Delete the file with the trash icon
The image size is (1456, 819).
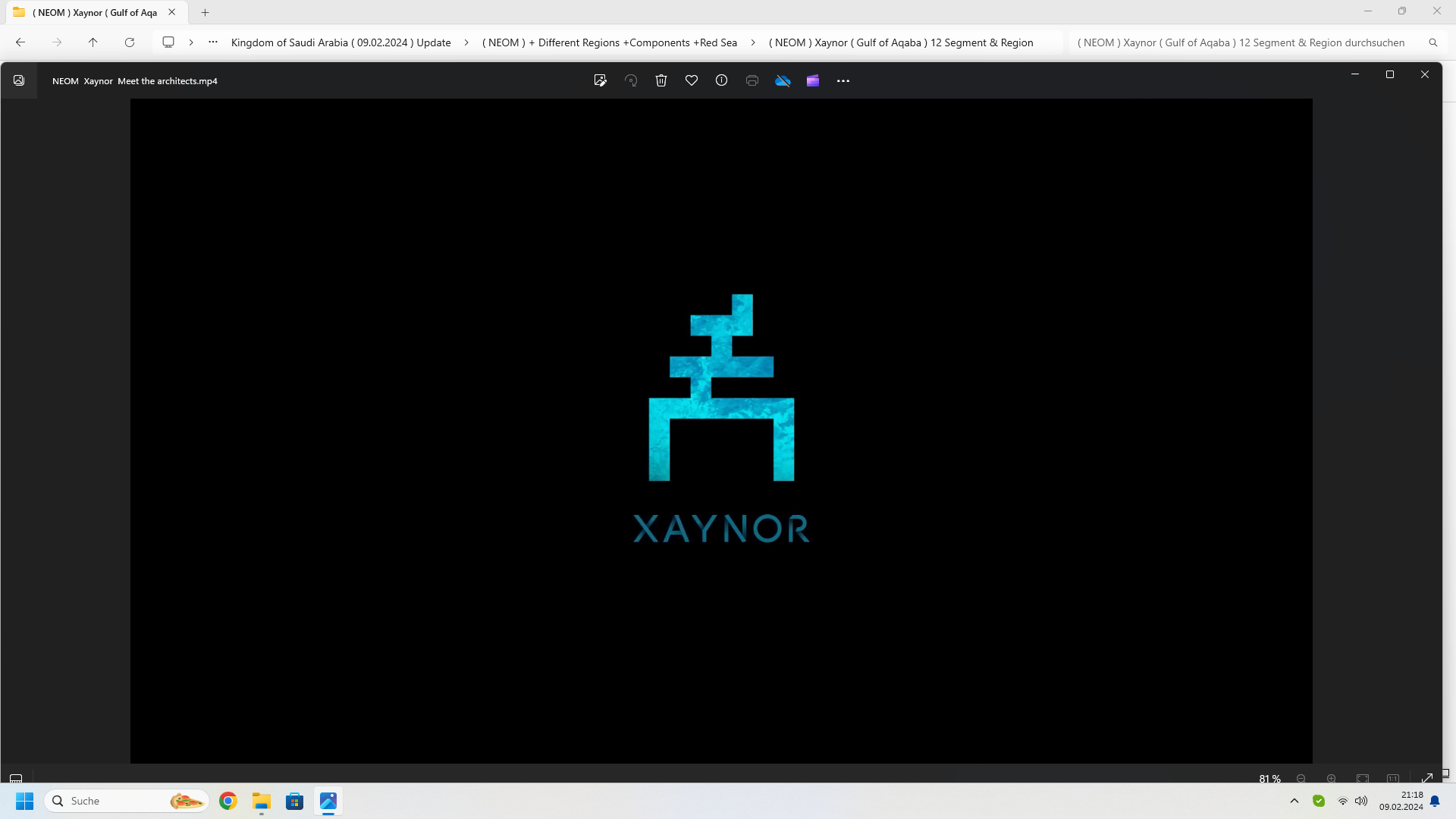(661, 80)
